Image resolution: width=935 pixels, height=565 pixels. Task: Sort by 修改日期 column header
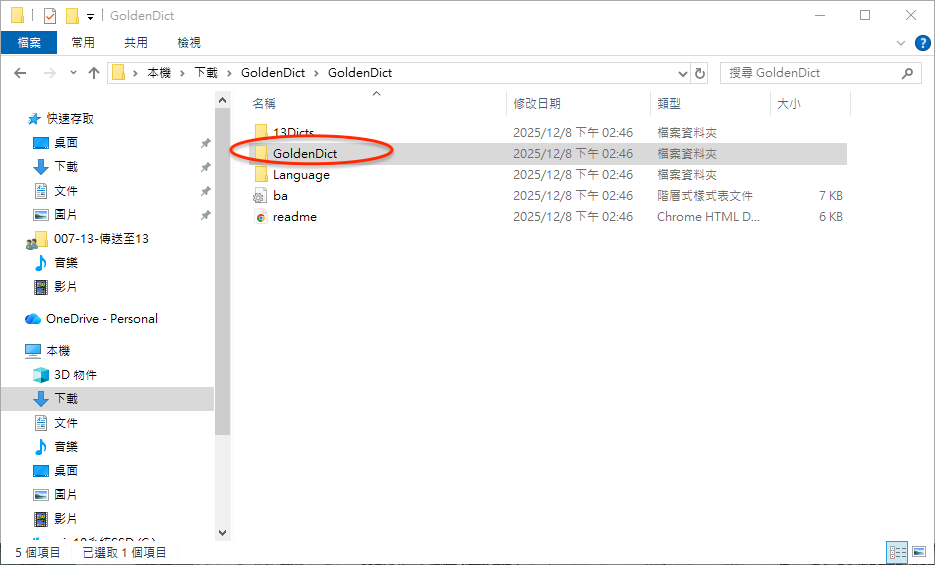537,104
